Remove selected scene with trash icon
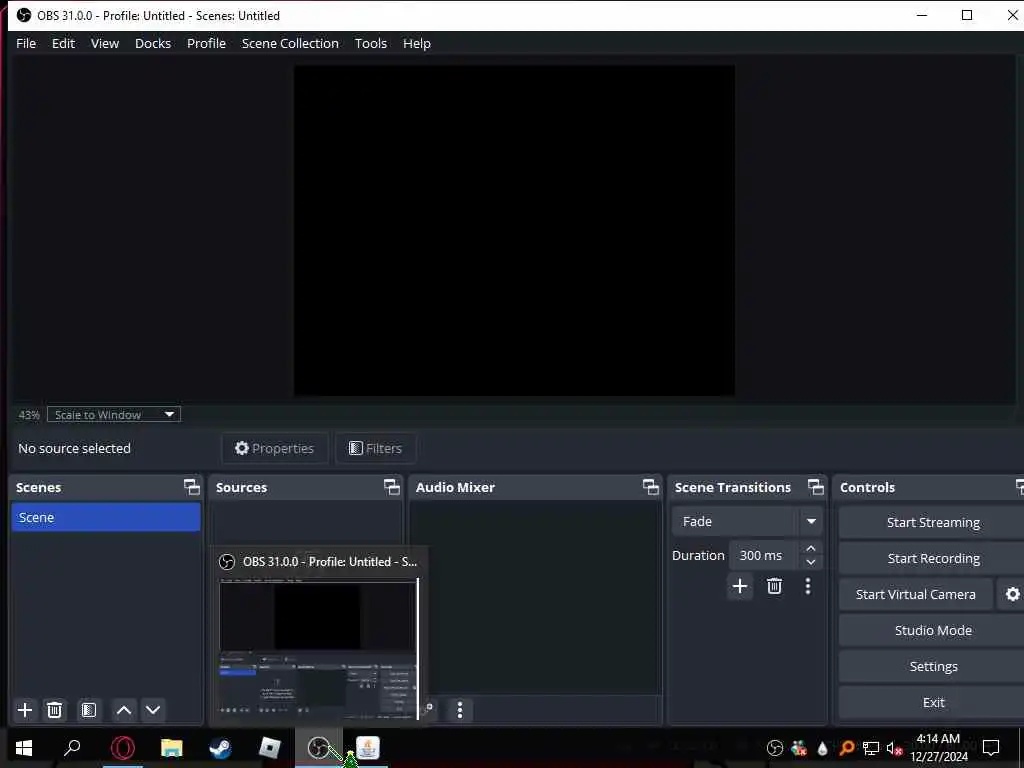 55,710
